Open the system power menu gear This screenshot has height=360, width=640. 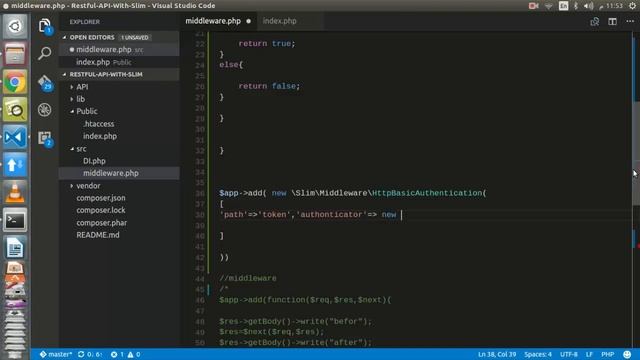click(x=632, y=6)
